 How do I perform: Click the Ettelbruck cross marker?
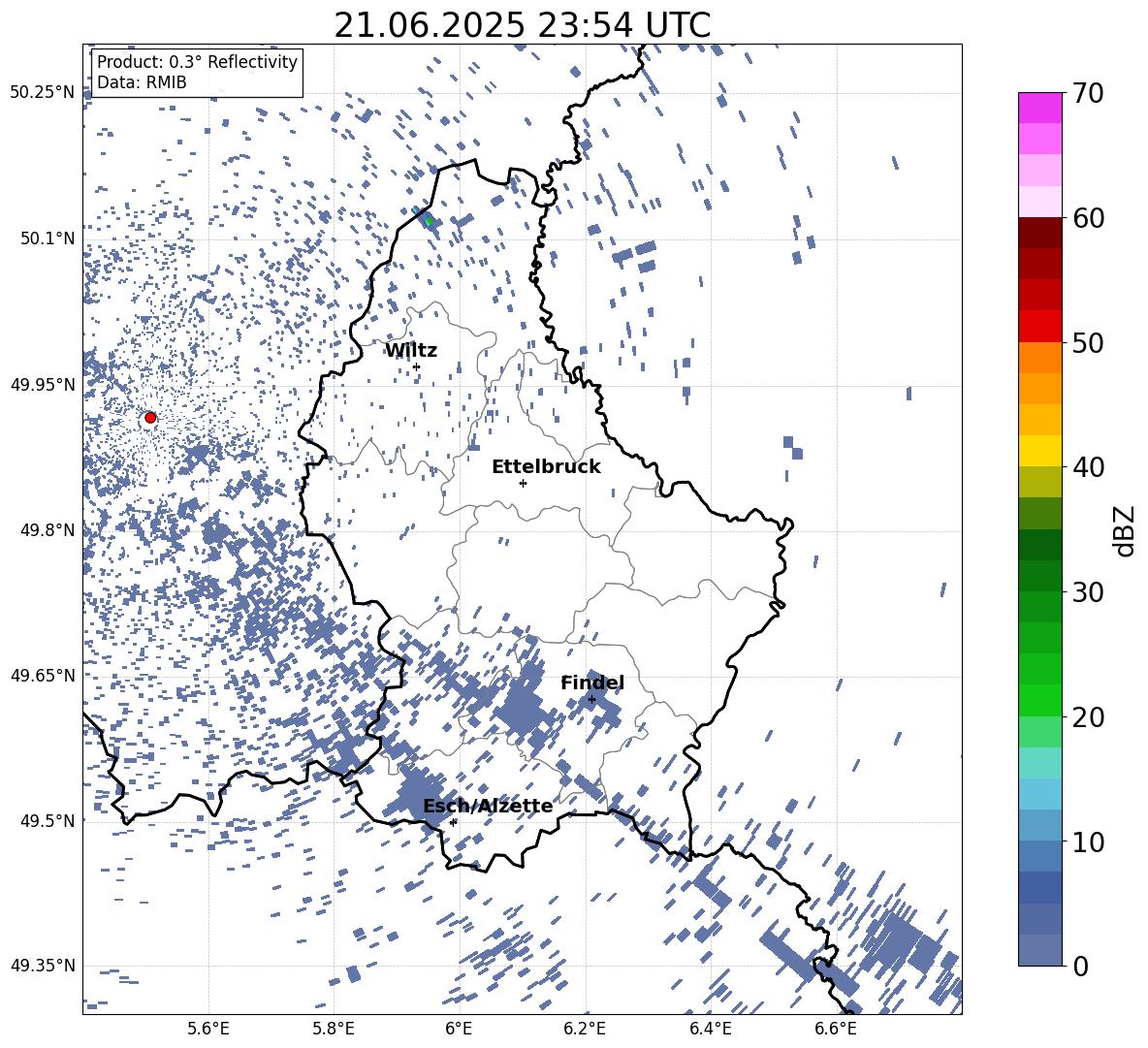(x=523, y=483)
